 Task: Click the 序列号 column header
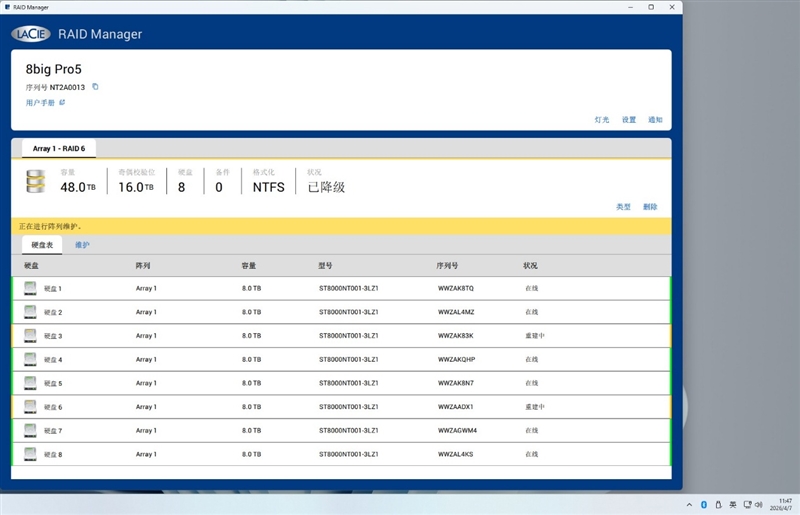tap(447, 265)
